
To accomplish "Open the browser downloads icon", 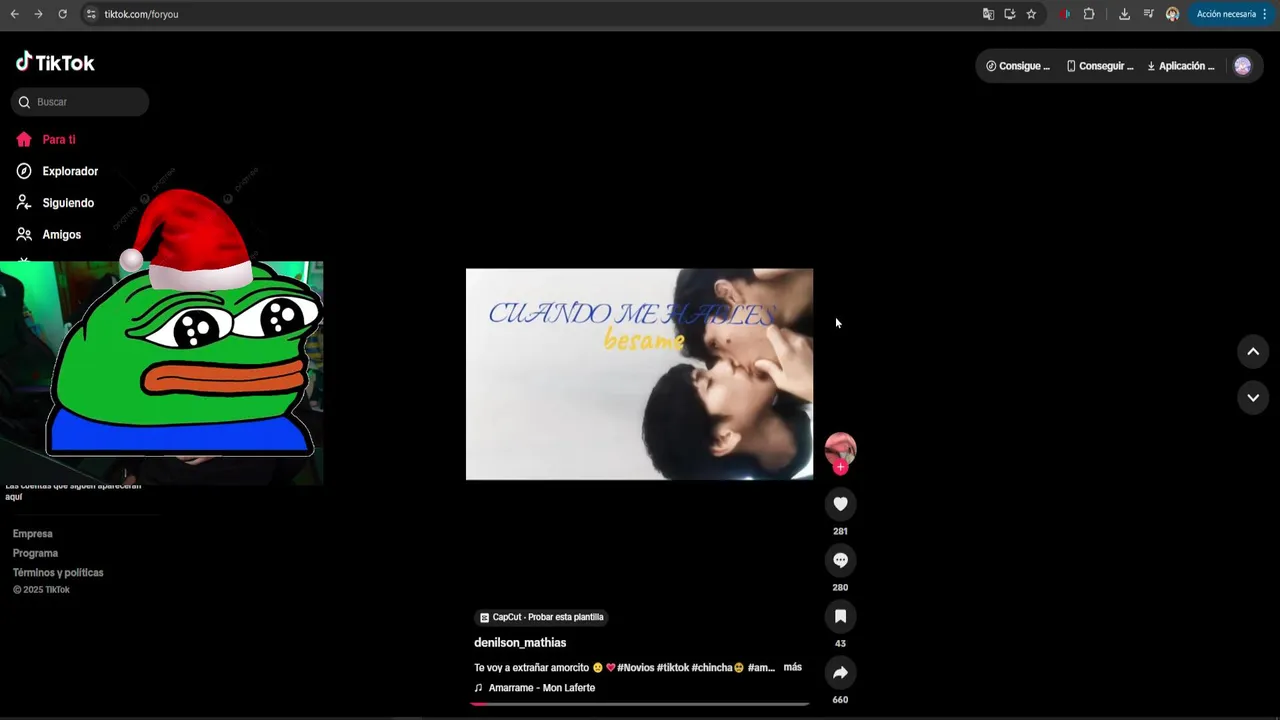I will pyautogui.click(x=1124, y=14).
